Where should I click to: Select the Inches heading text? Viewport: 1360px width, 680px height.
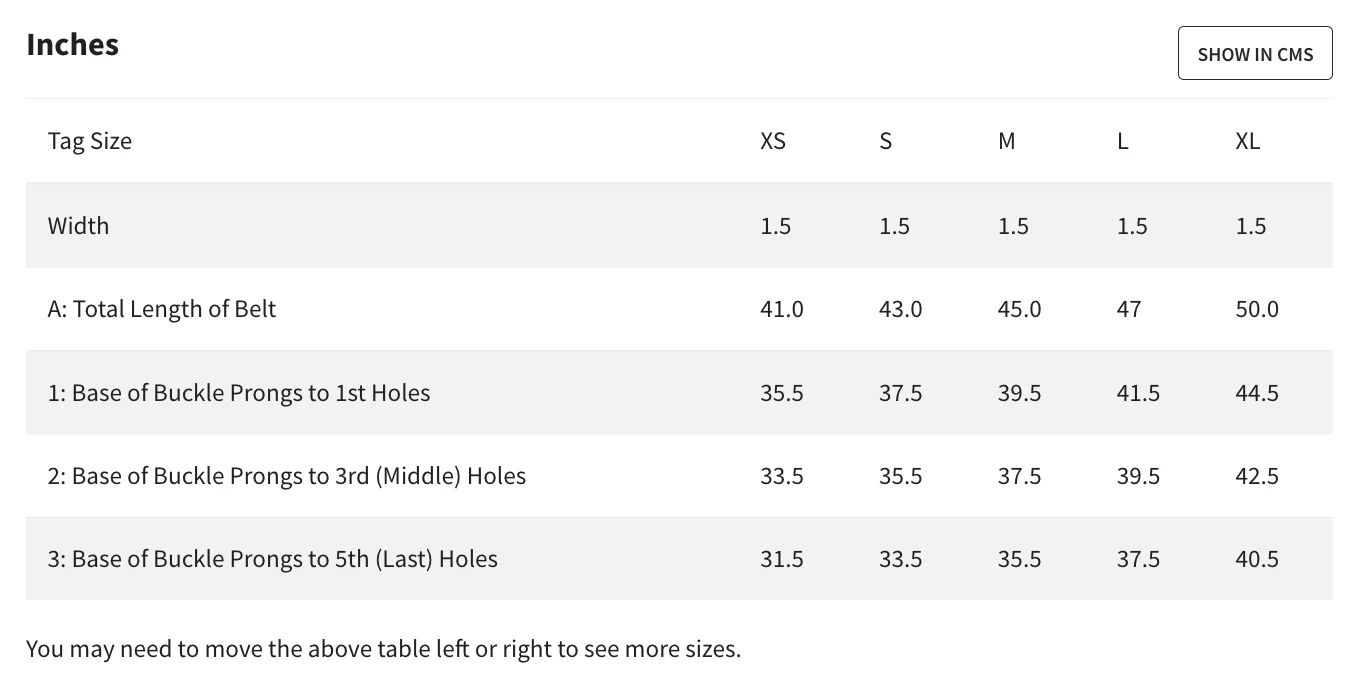pos(73,45)
